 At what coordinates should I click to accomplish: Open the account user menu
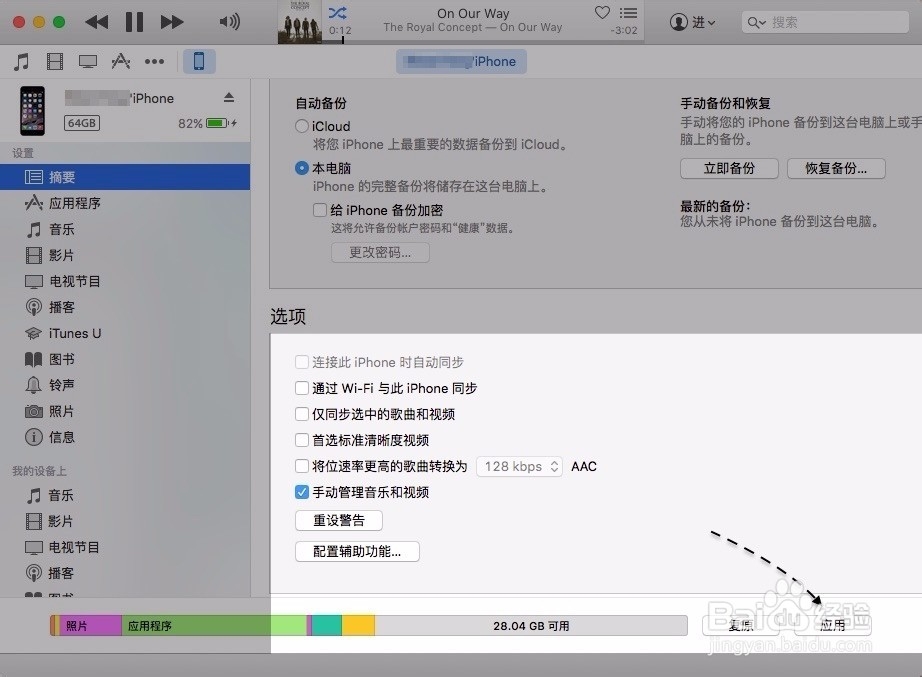coord(692,22)
